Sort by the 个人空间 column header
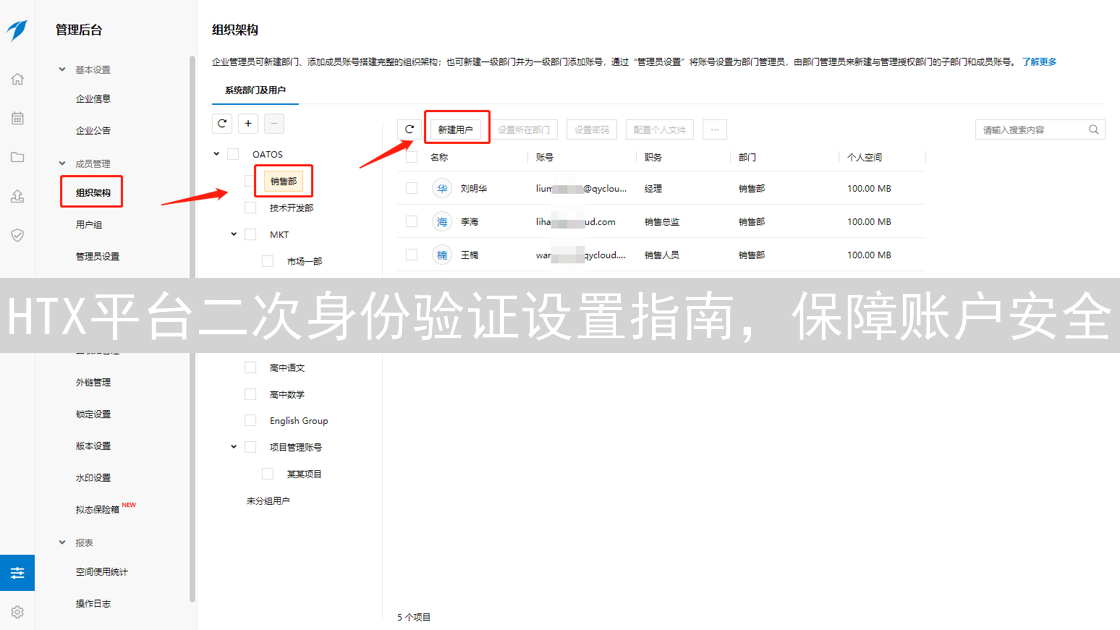This screenshot has height=630, width=1120. [864, 157]
